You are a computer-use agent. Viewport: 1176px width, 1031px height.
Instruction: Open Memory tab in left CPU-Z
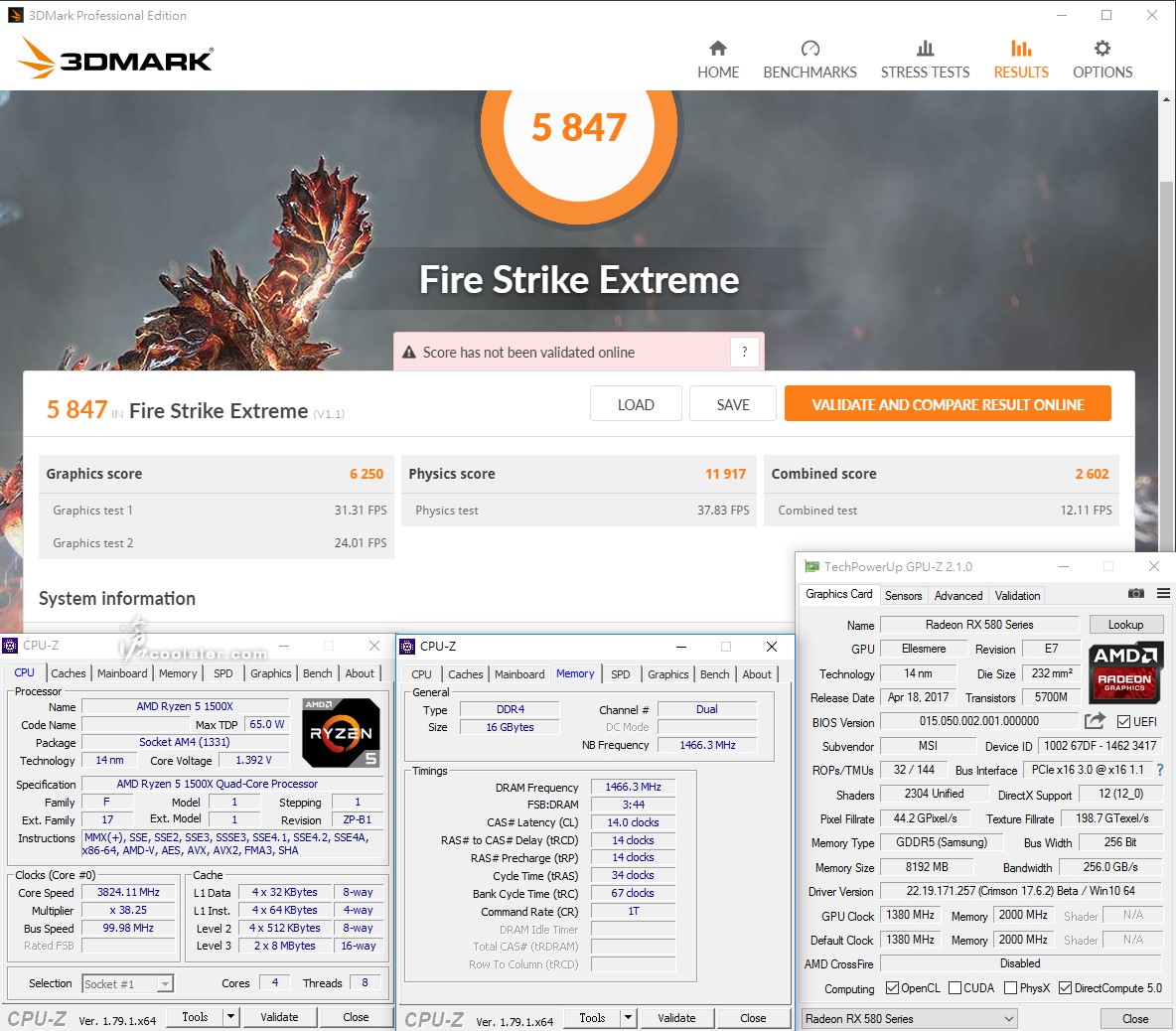[178, 673]
